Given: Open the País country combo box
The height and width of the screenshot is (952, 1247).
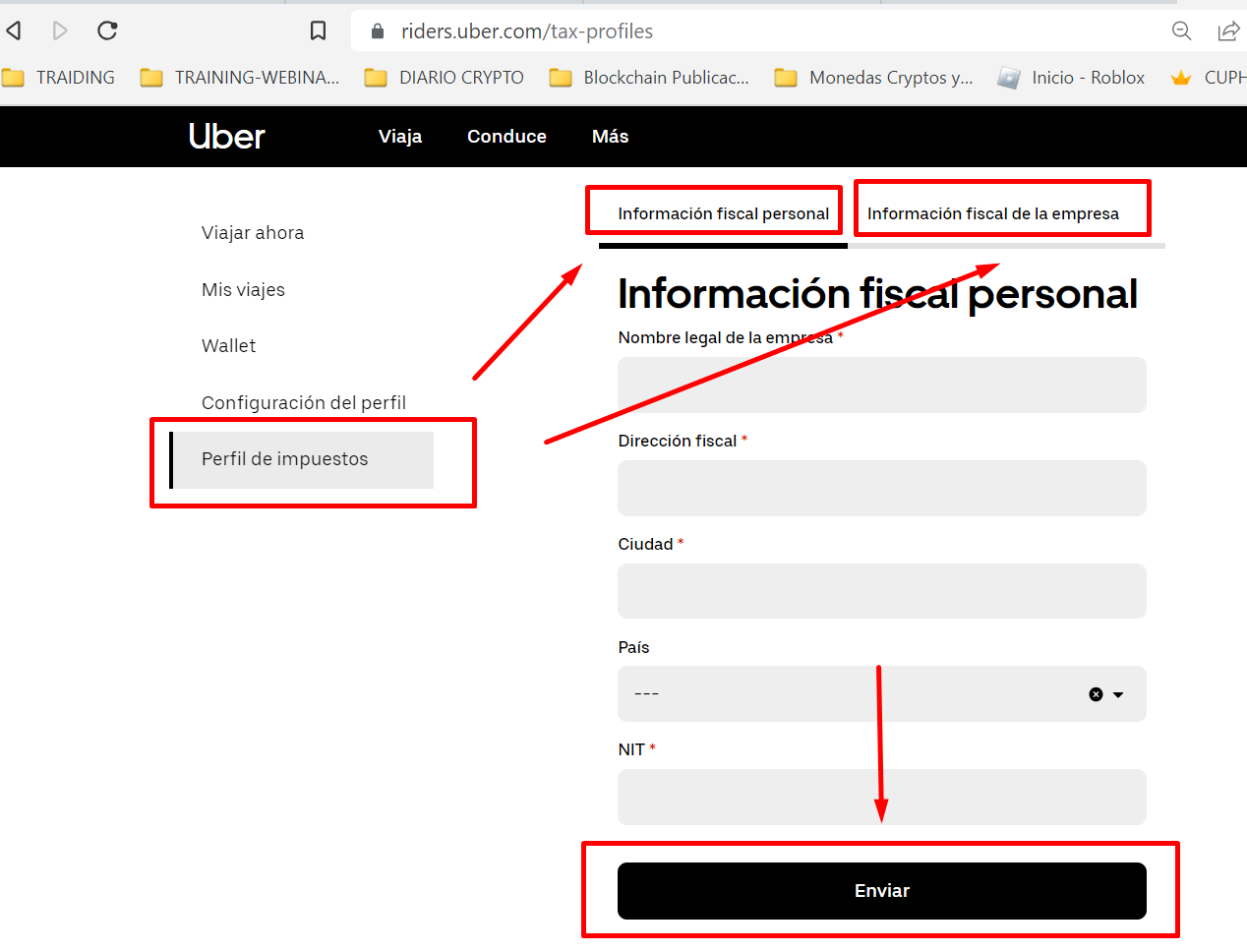Looking at the screenshot, I should (x=882, y=694).
